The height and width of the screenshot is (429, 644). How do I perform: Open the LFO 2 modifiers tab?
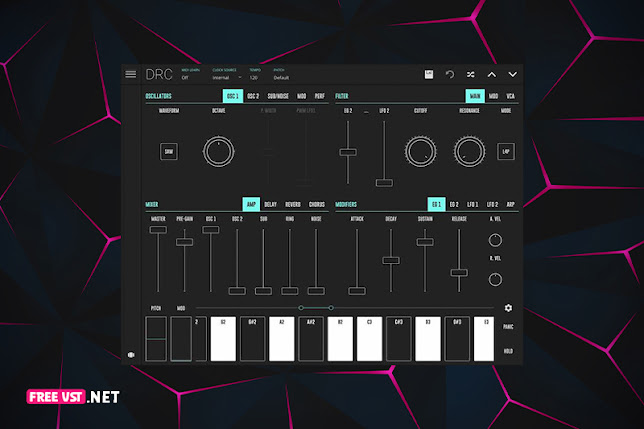click(492, 204)
